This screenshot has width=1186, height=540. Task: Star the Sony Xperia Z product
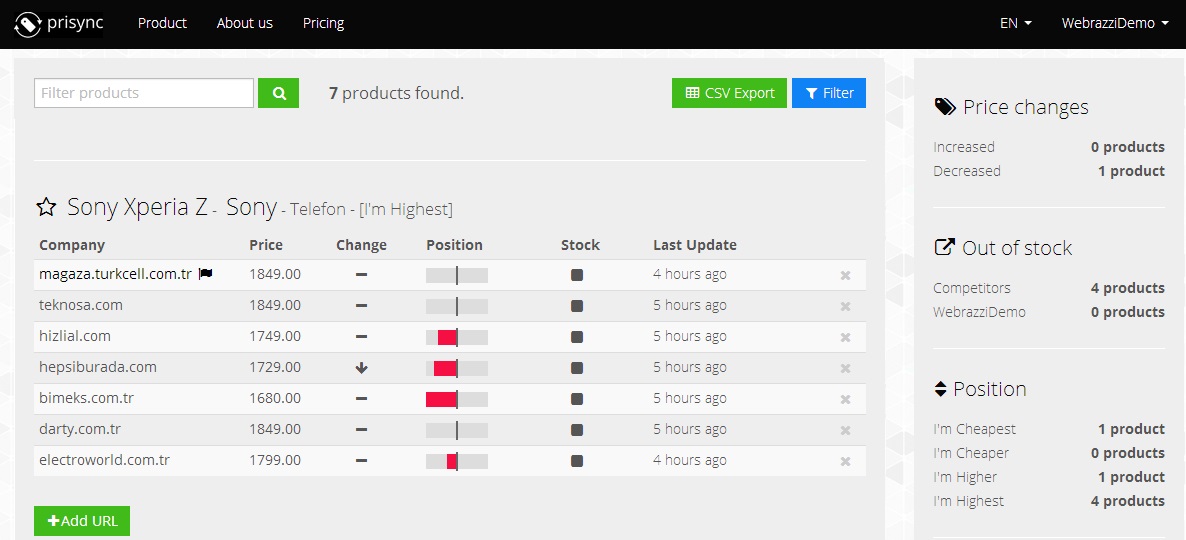tap(46, 208)
